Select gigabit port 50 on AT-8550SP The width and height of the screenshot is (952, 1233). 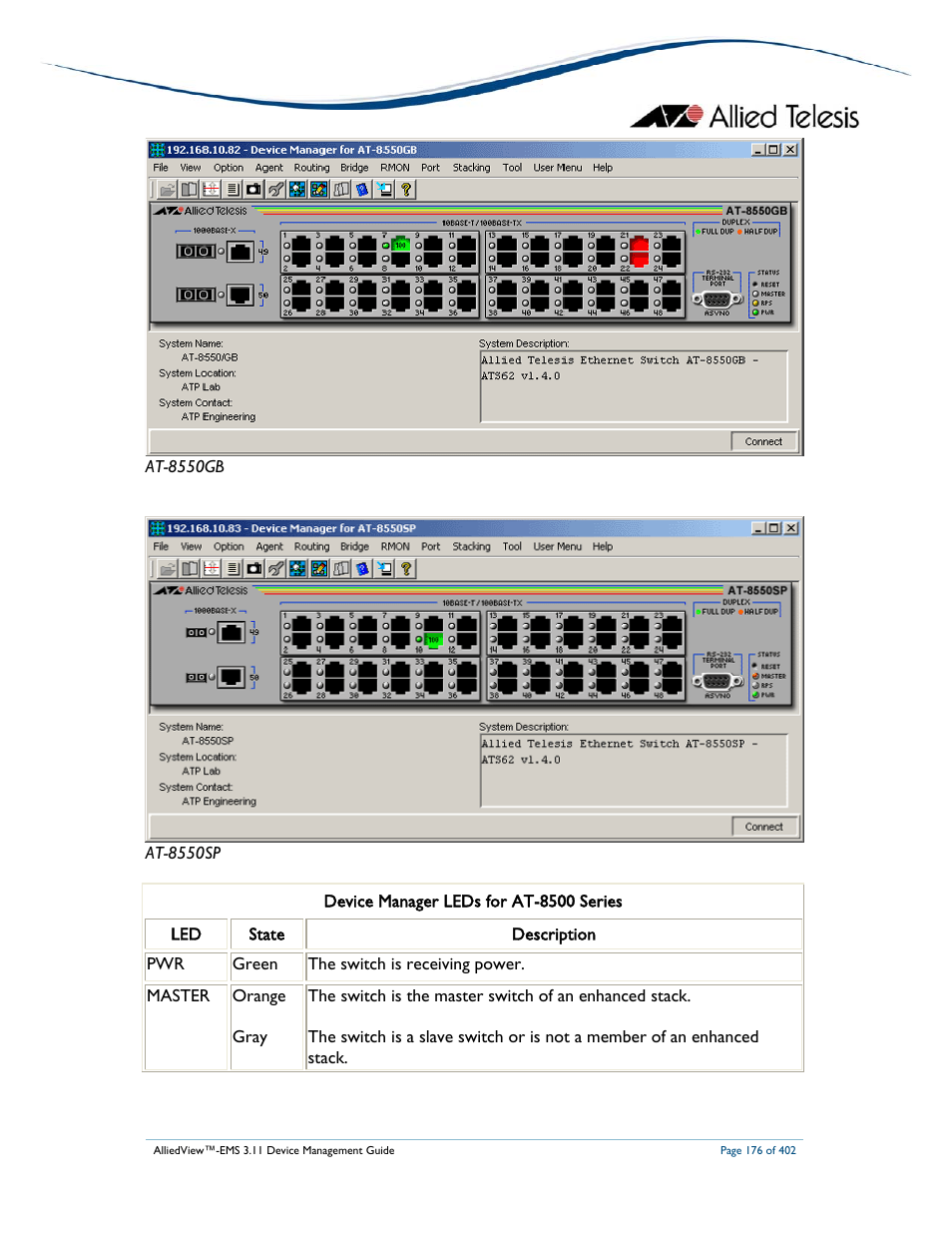click(x=232, y=677)
